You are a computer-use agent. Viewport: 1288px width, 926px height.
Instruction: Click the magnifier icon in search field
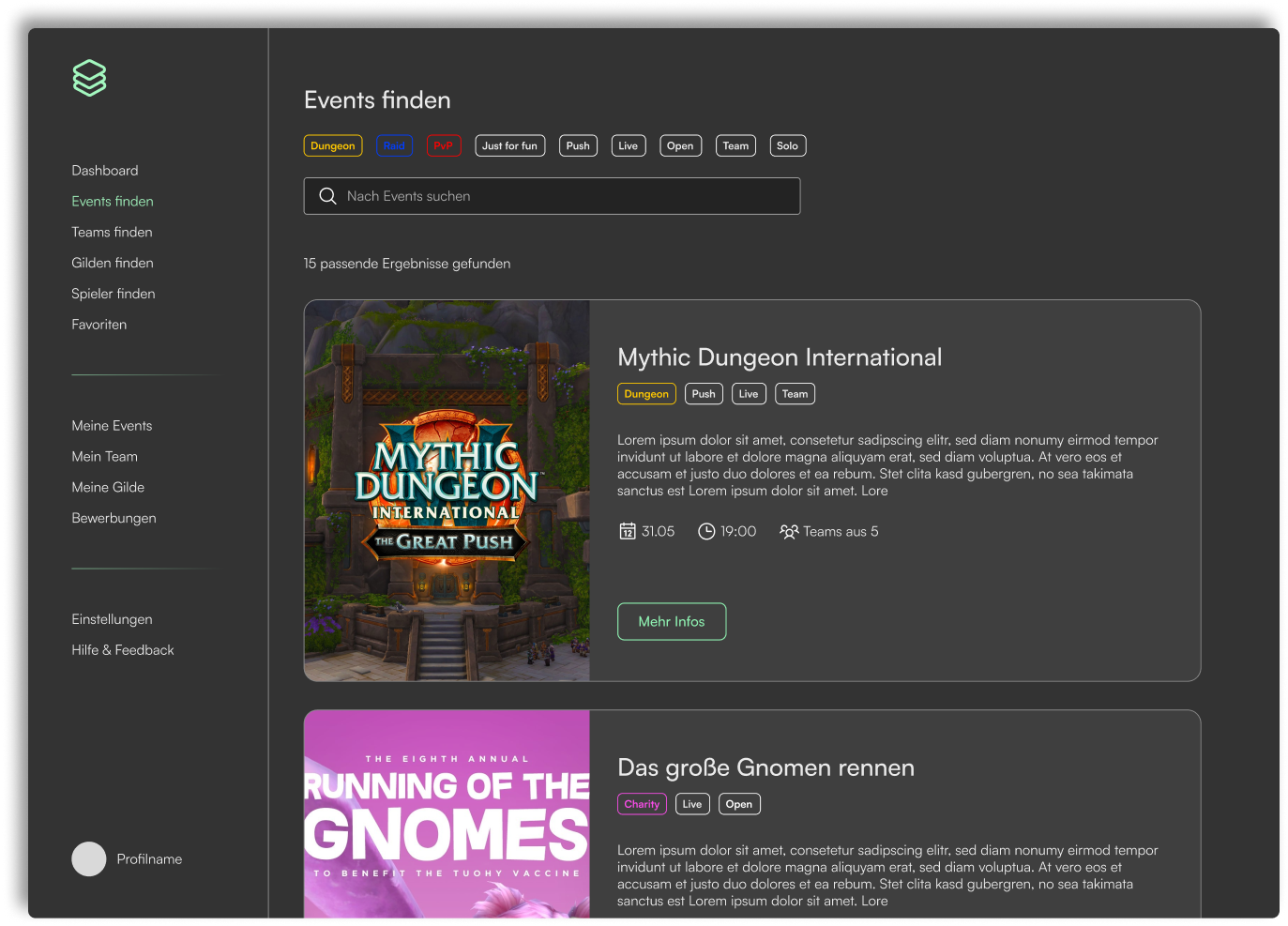tap(327, 196)
